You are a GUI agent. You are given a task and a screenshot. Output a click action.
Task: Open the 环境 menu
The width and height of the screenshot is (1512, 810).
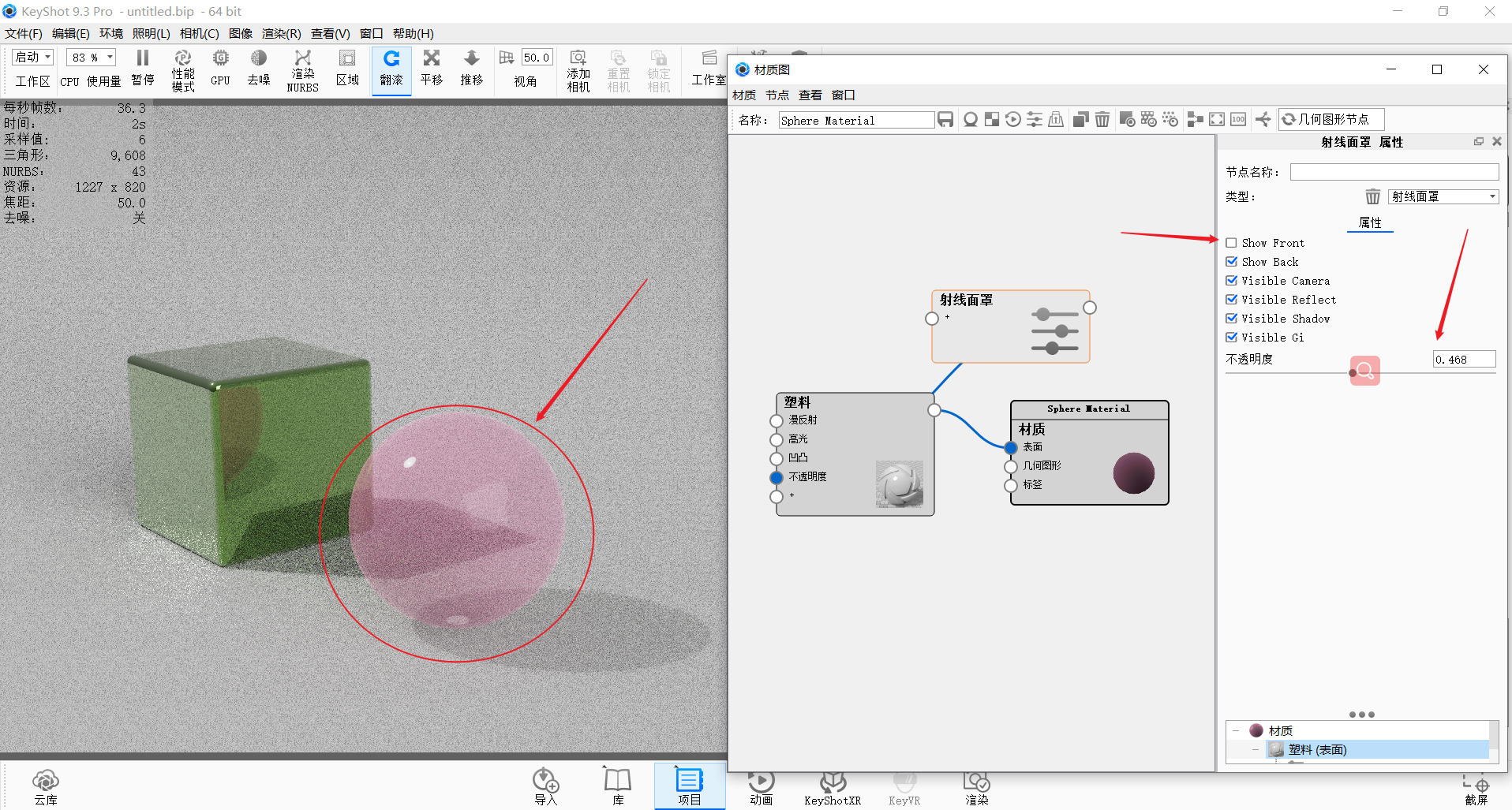tap(111, 33)
